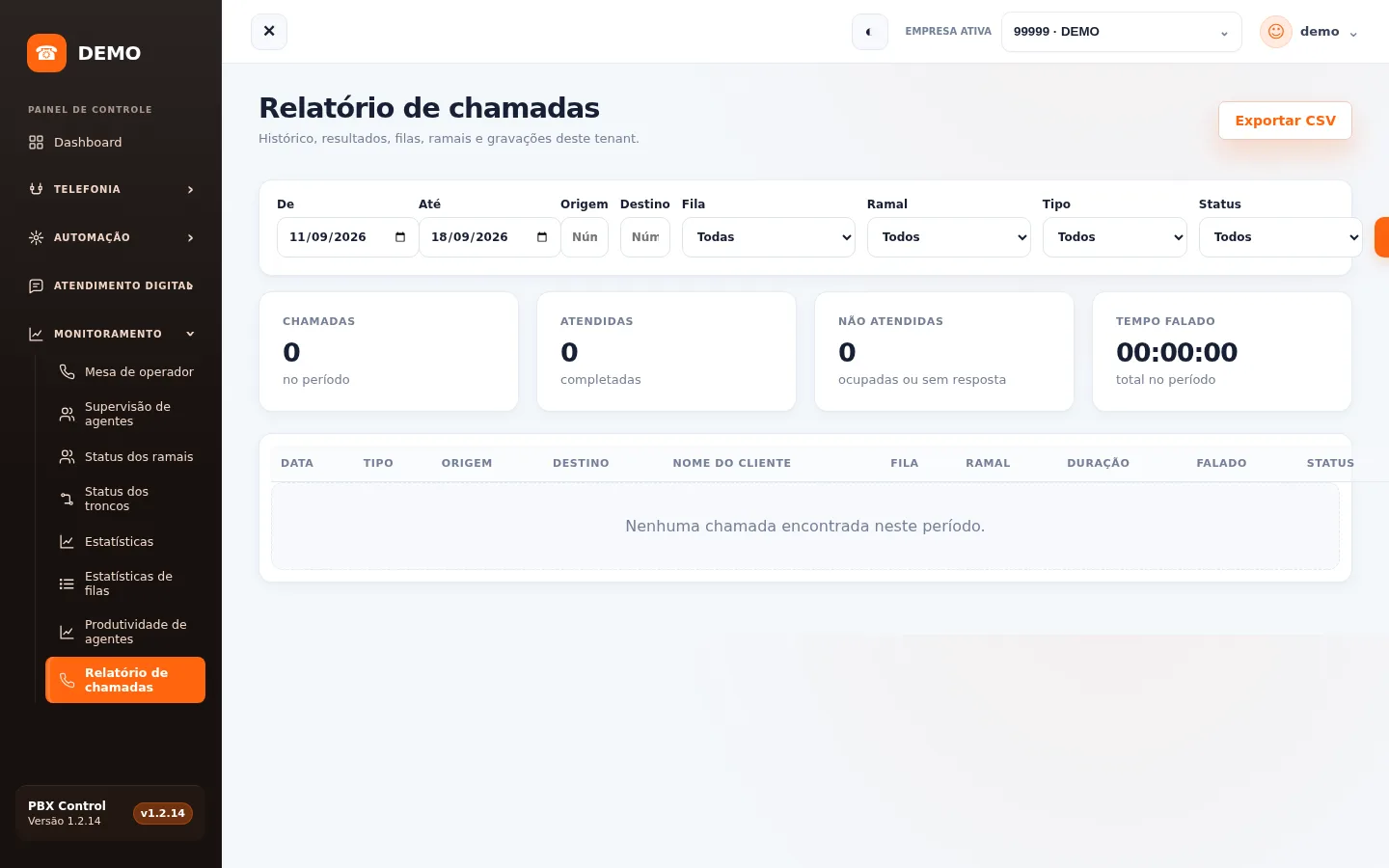Viewport: 1389px width, 868px height.
Task: Toggle the dark mode moon button
Action: point(869,32)
